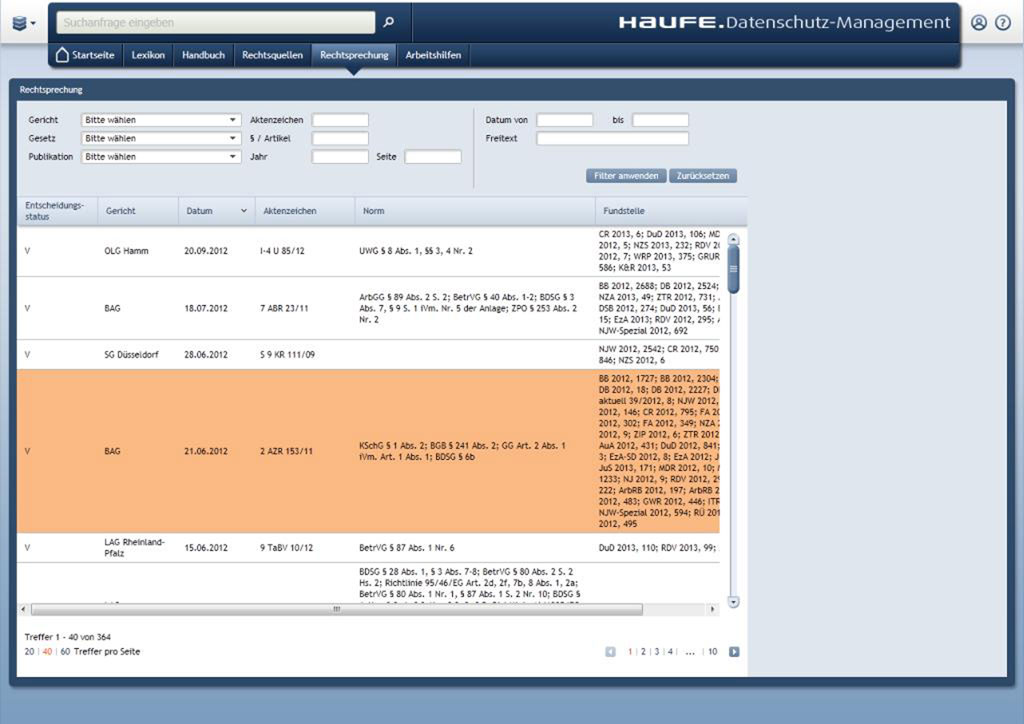Sort by Fundstelle column header
The image size is (1024, 724).
click(x=671, y=211)
